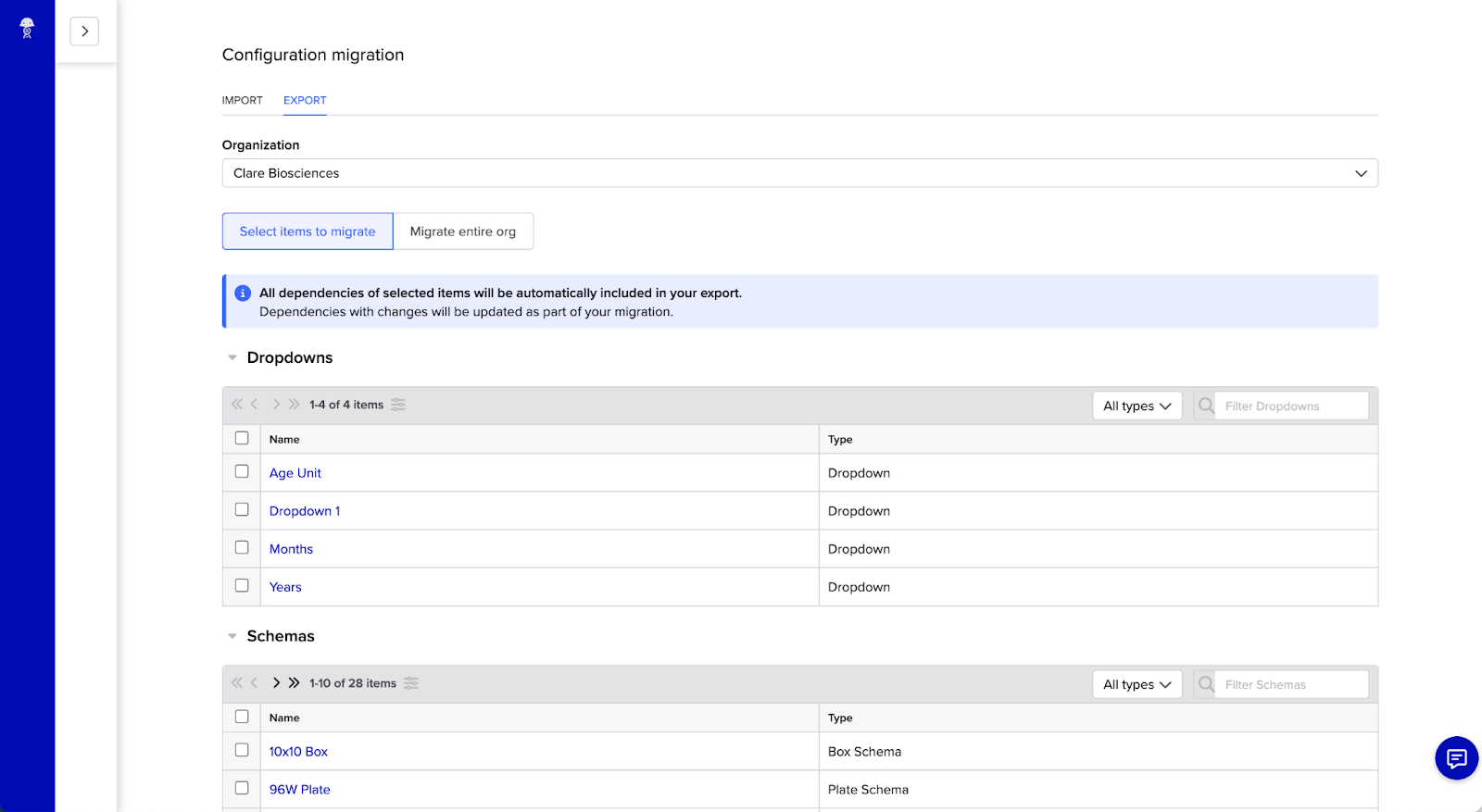Open Schemas table column settings icon
The height and width of the screenshot is (812, 1482).
(411, 683)
